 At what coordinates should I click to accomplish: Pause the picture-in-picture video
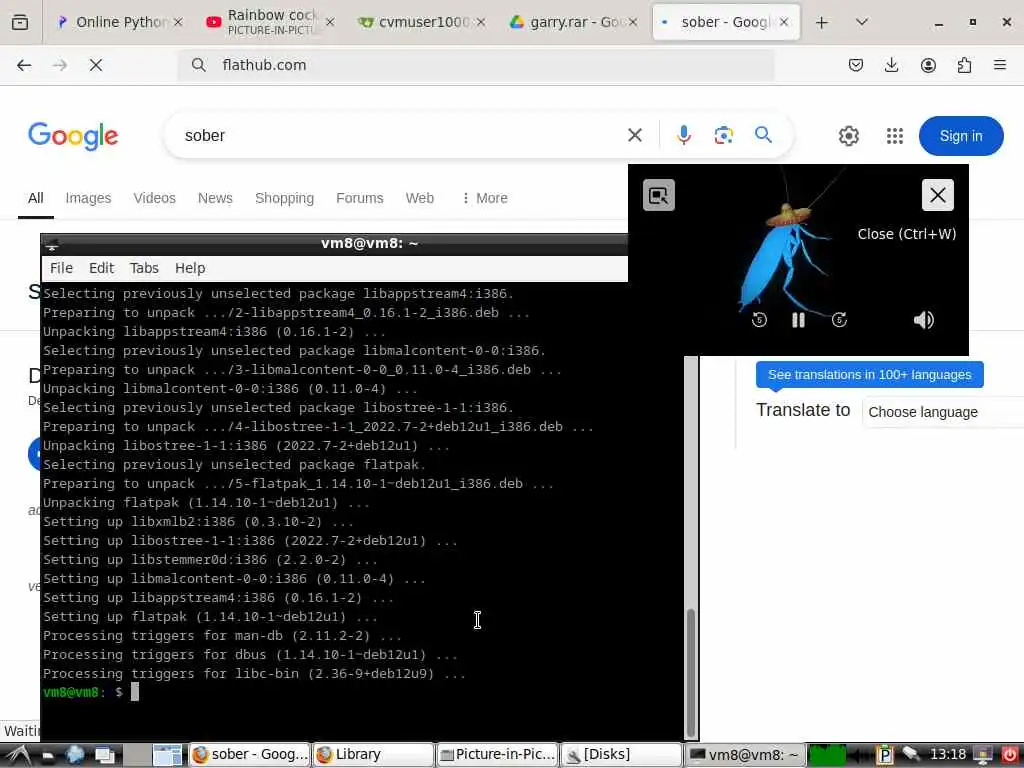[798, 320]
